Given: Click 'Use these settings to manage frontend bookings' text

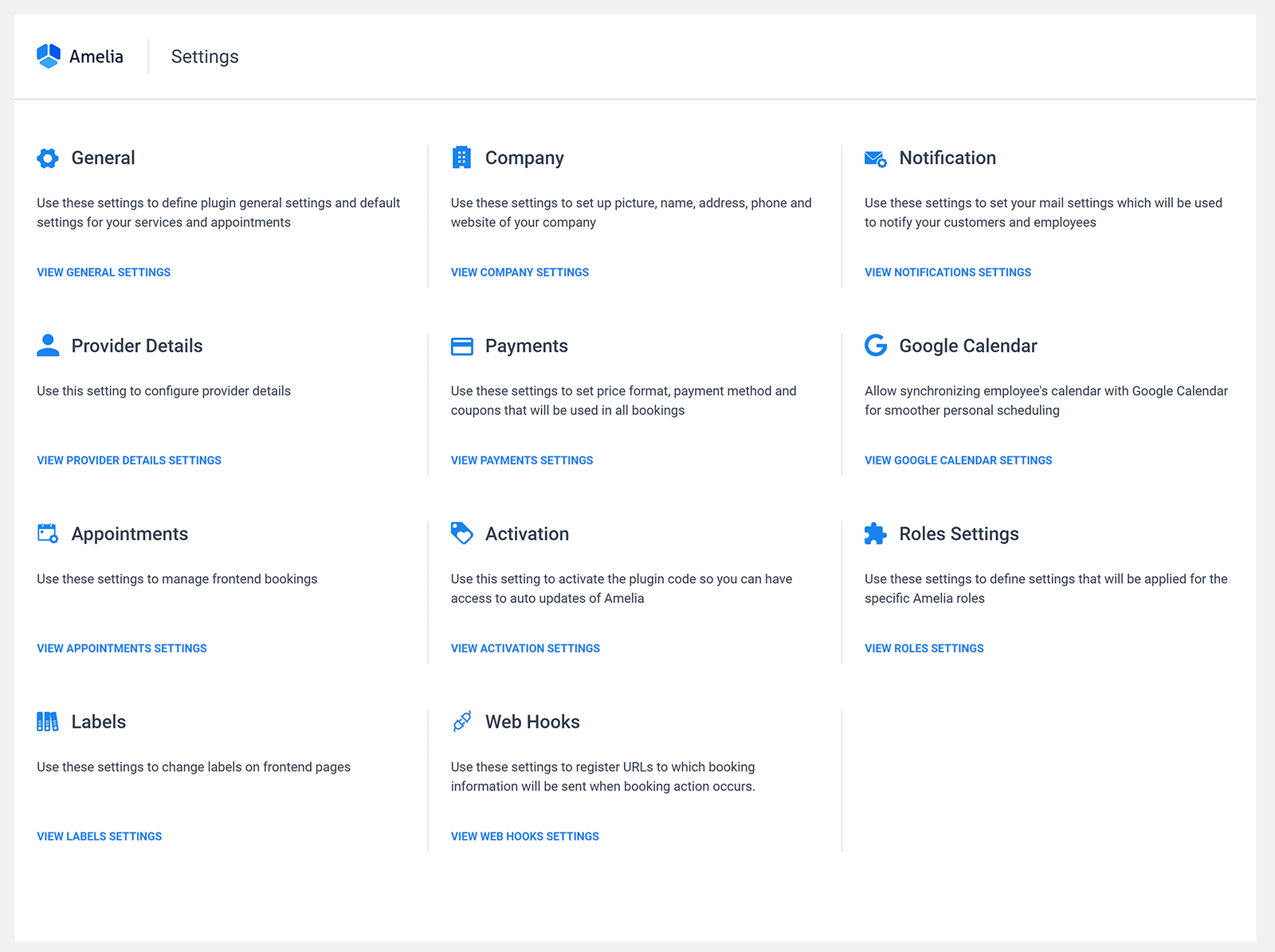Looking at the screenshot, I should click(x=177, y=579).
